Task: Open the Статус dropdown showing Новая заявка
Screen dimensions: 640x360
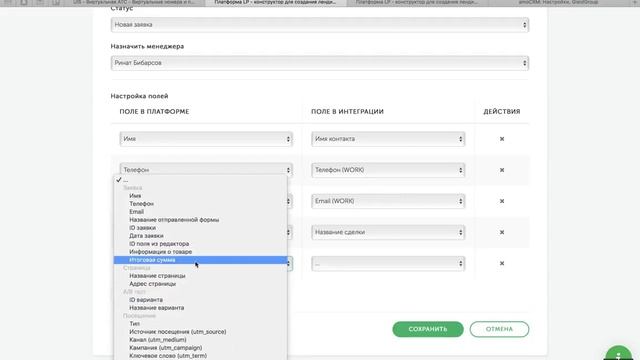Action: pos(320,24)
